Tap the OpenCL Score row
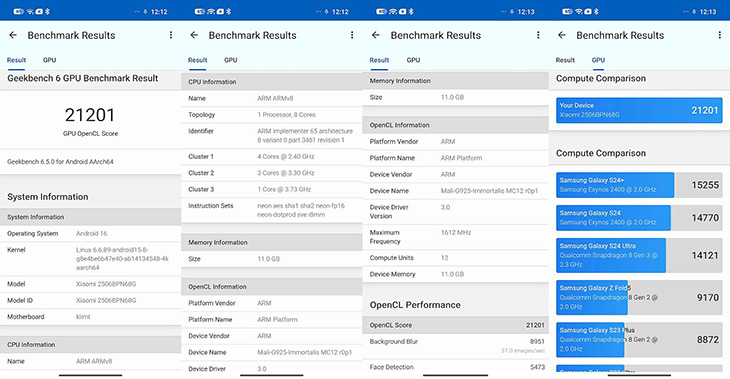This screenshot has height=379, width=730. click(x=455, y=325)
